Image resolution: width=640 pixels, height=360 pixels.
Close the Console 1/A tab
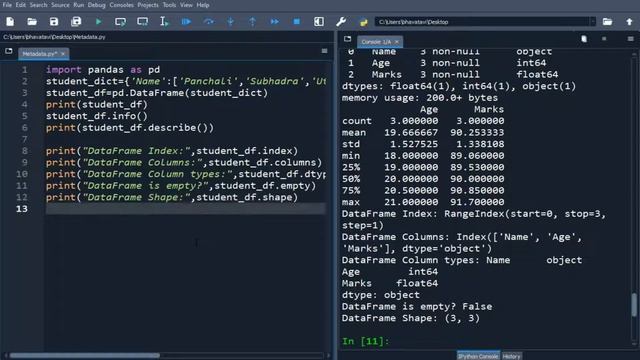397,42
